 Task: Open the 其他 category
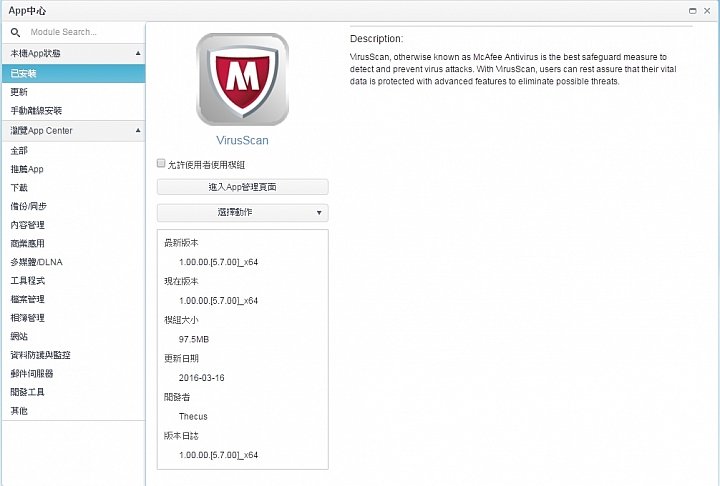(x=73, y=411)
